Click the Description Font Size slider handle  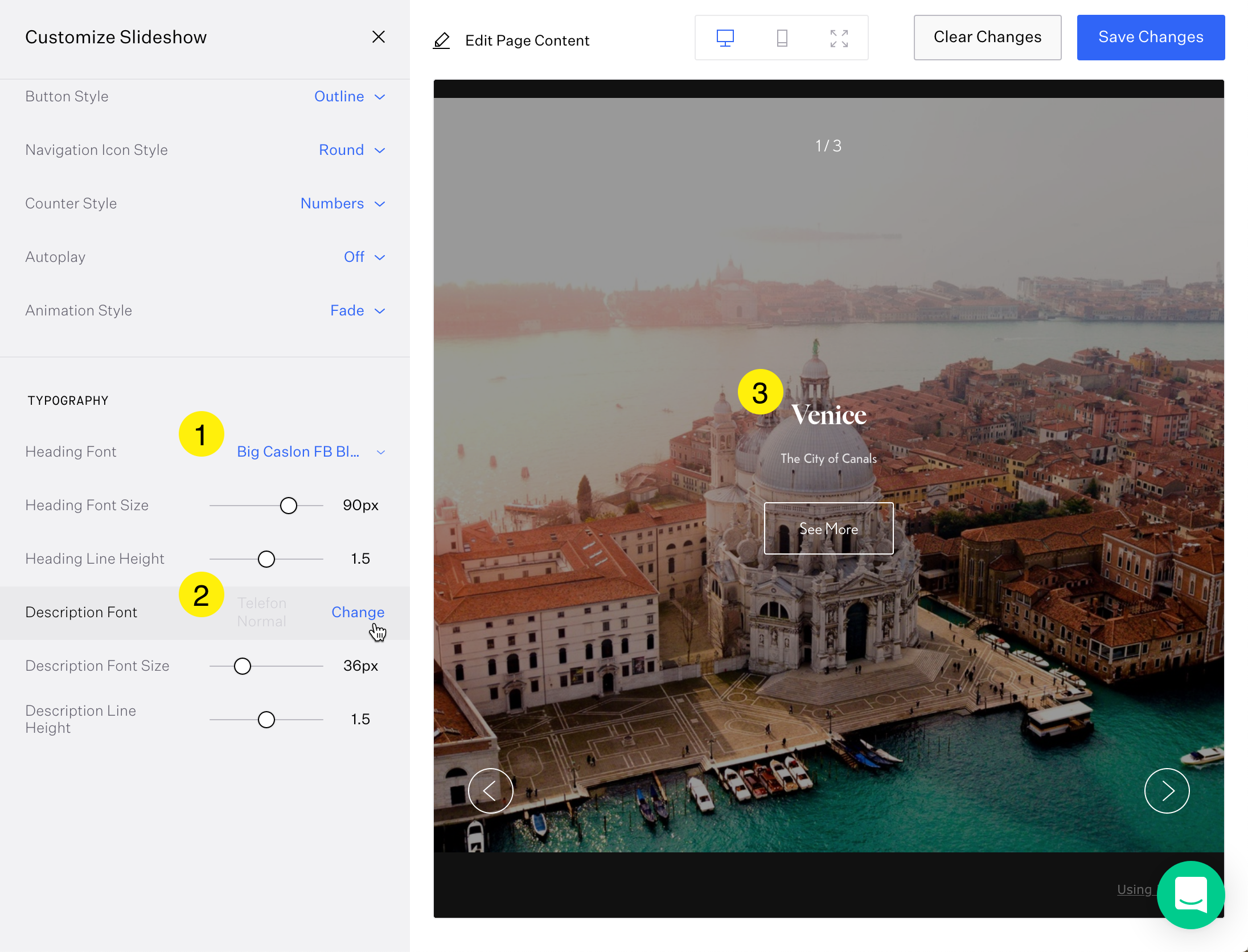tap(243, 666)
